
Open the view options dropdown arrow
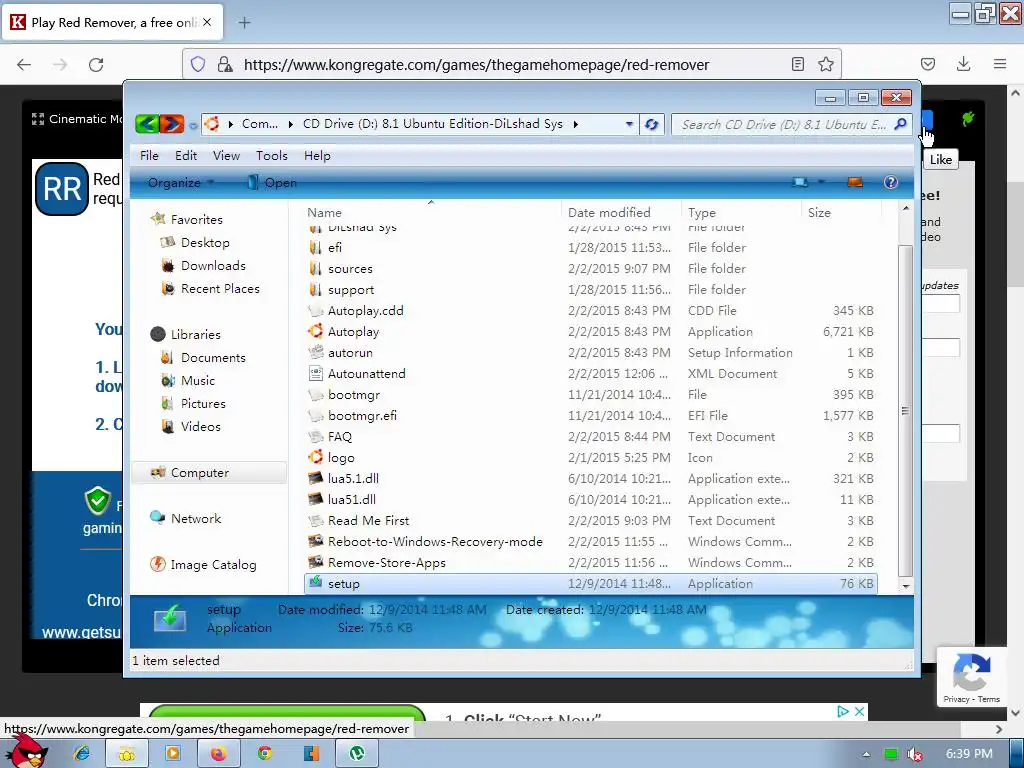point(821,183)
